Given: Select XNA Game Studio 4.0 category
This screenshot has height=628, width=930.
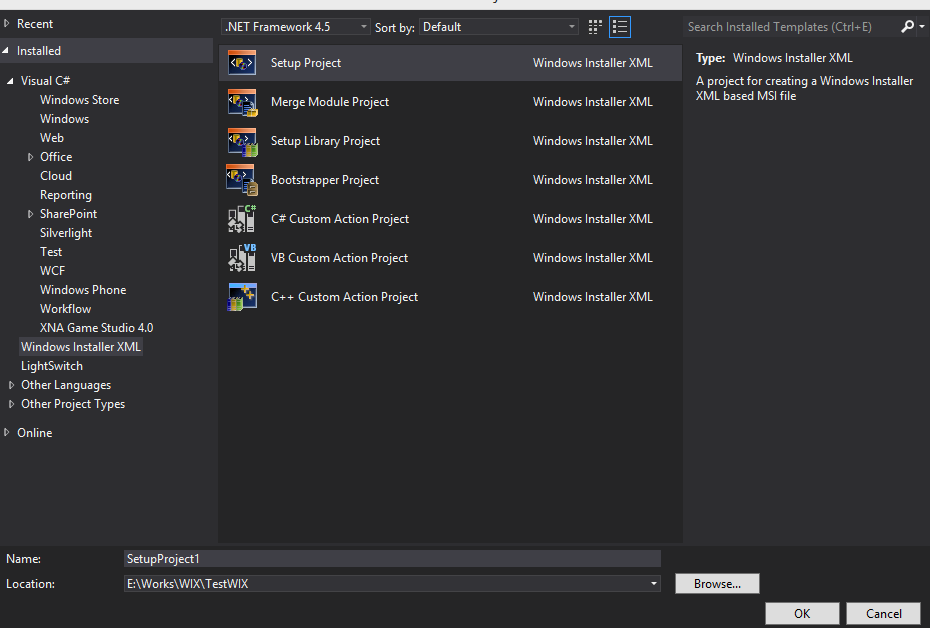Looking at the screenshot, I should pos(97,327).
